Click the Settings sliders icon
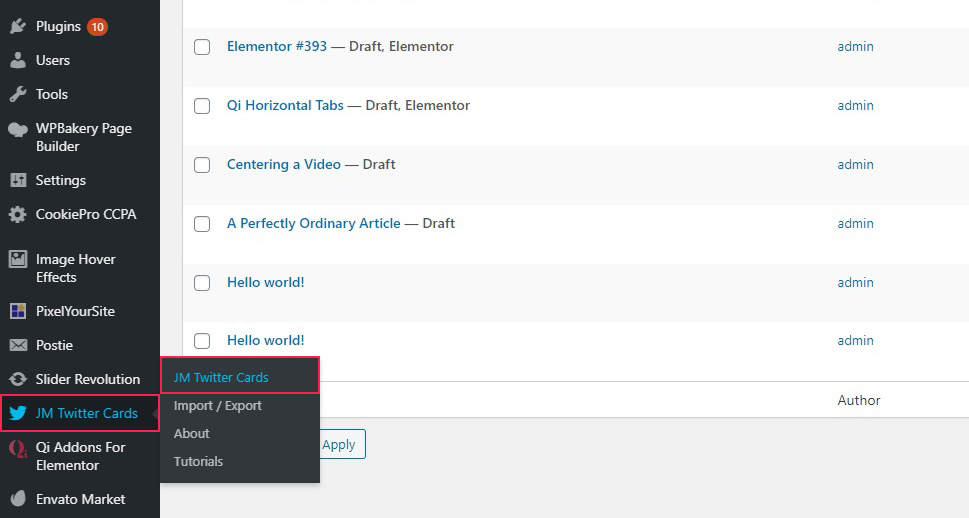The height and width of the screenshot is (518, 969). click(18, 180)
